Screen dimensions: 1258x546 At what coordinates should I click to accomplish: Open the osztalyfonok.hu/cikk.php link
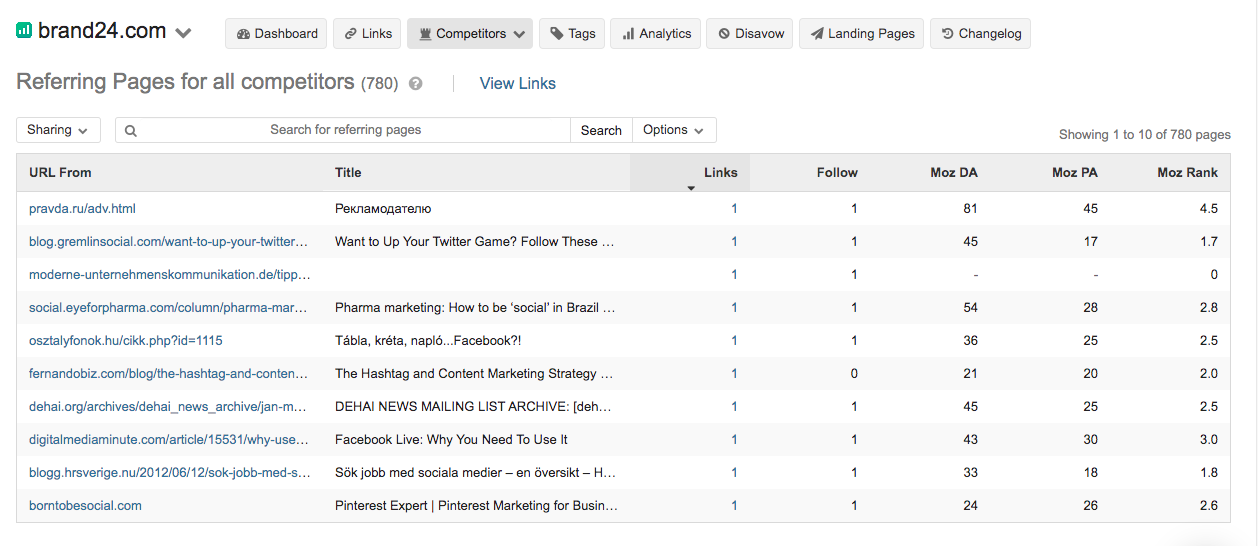[126, 341]
